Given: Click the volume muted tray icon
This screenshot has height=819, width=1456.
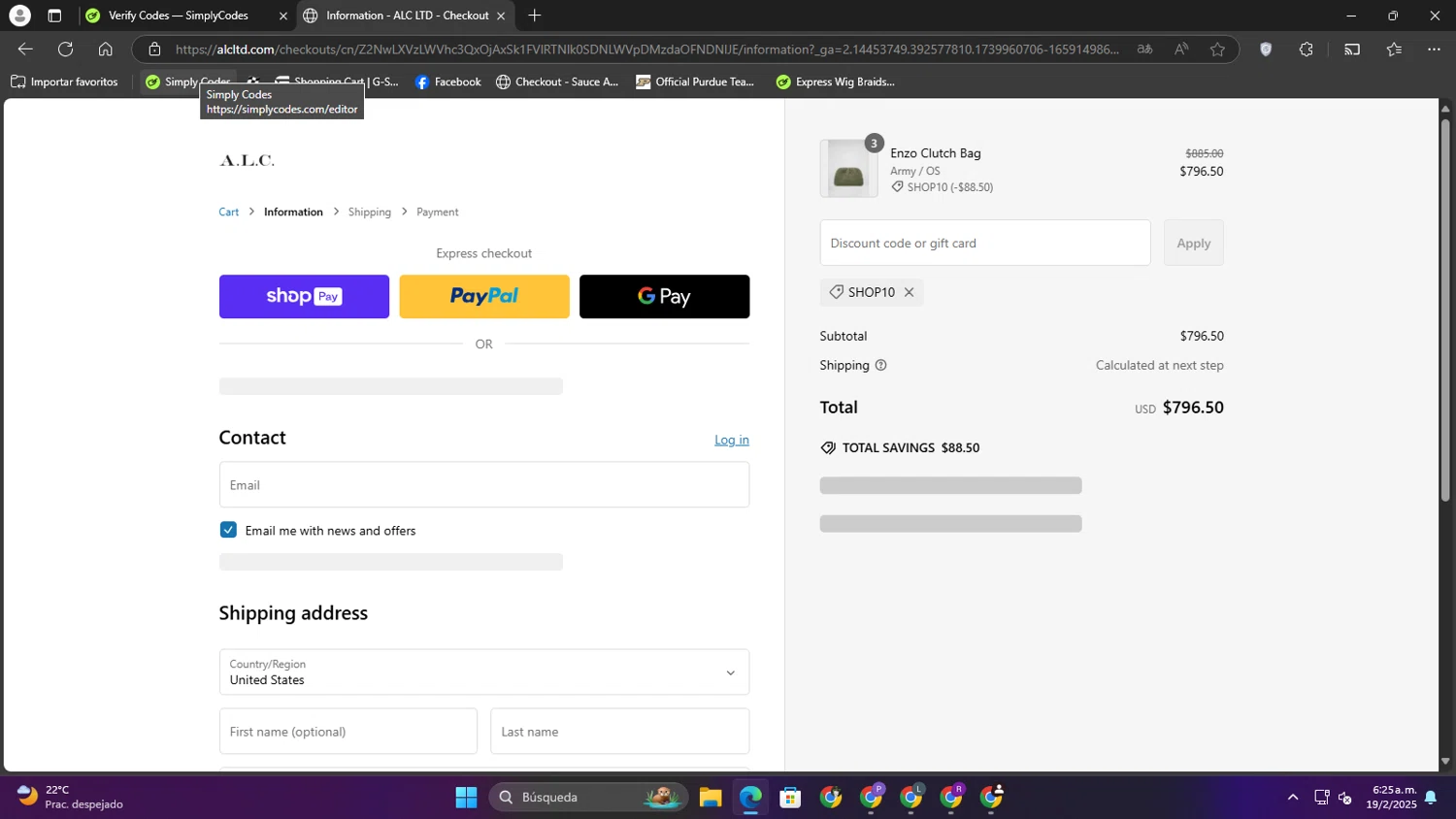Looking at the screenshot, I should pyautogui.click(x=1345, y=798).
